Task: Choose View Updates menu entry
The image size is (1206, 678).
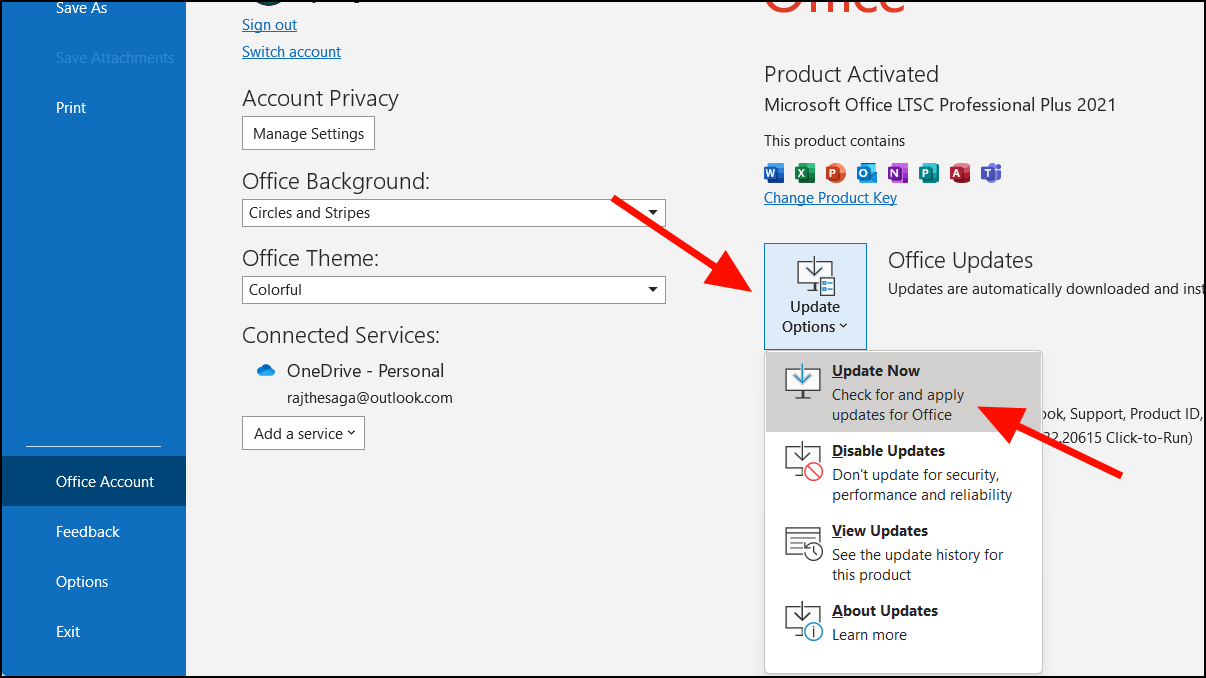Action: pyautogui.click(x=903, y=552)
